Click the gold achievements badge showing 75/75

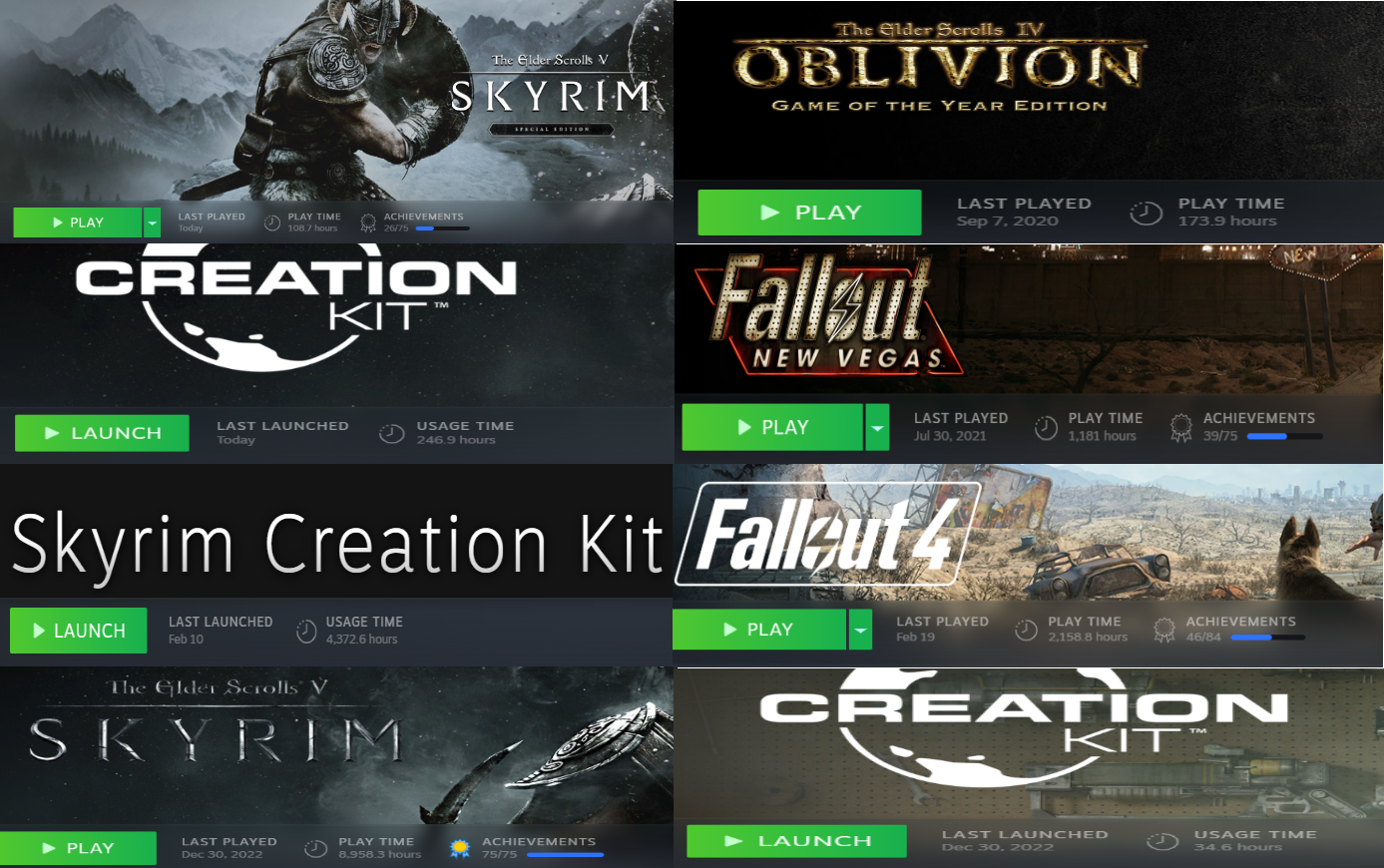coord(459,848)
